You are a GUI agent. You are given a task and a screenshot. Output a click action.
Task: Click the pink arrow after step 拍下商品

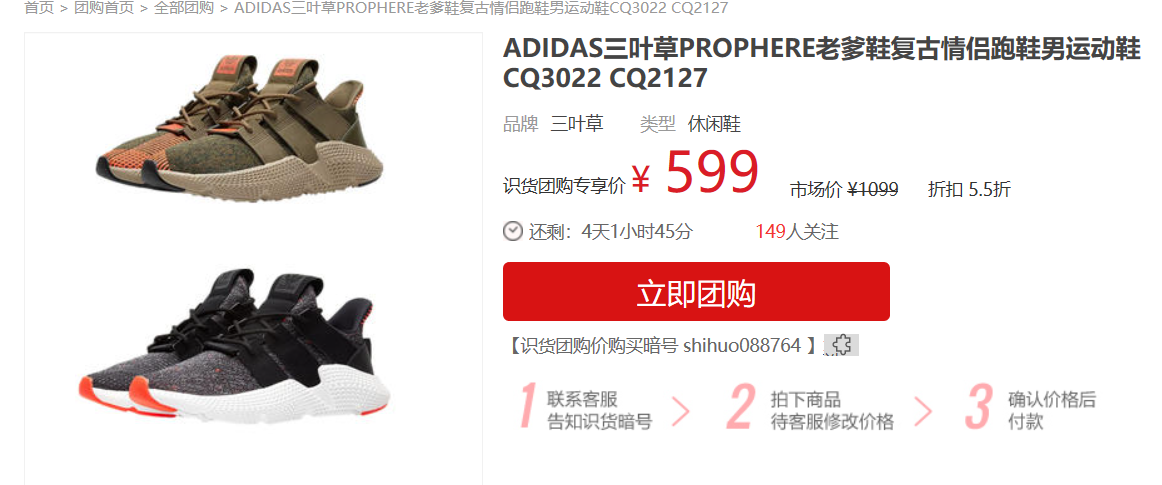point(923,410)
